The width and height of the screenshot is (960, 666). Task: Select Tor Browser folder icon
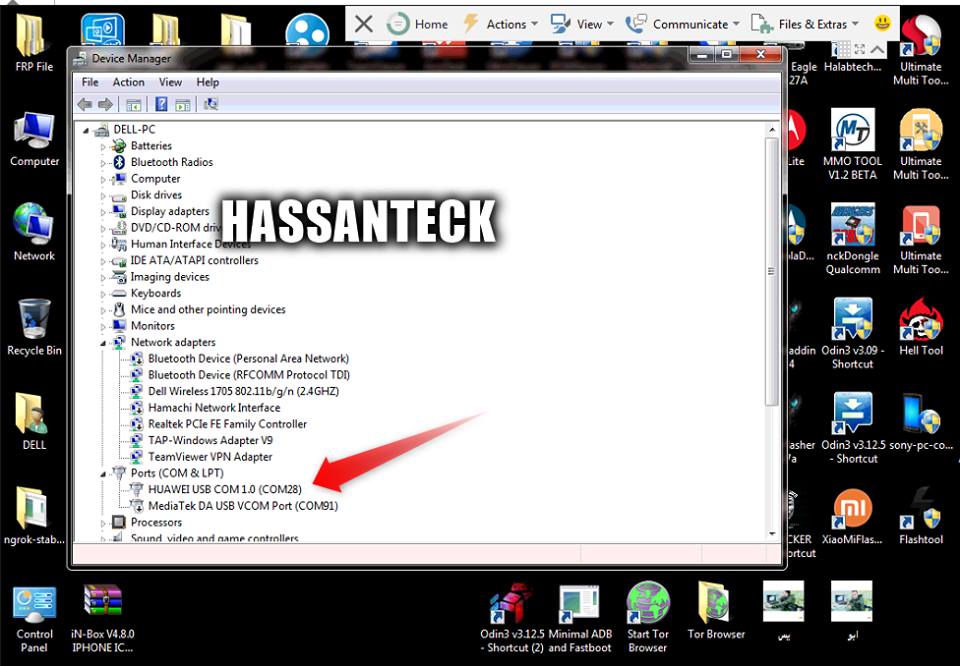tap(716, 611)
